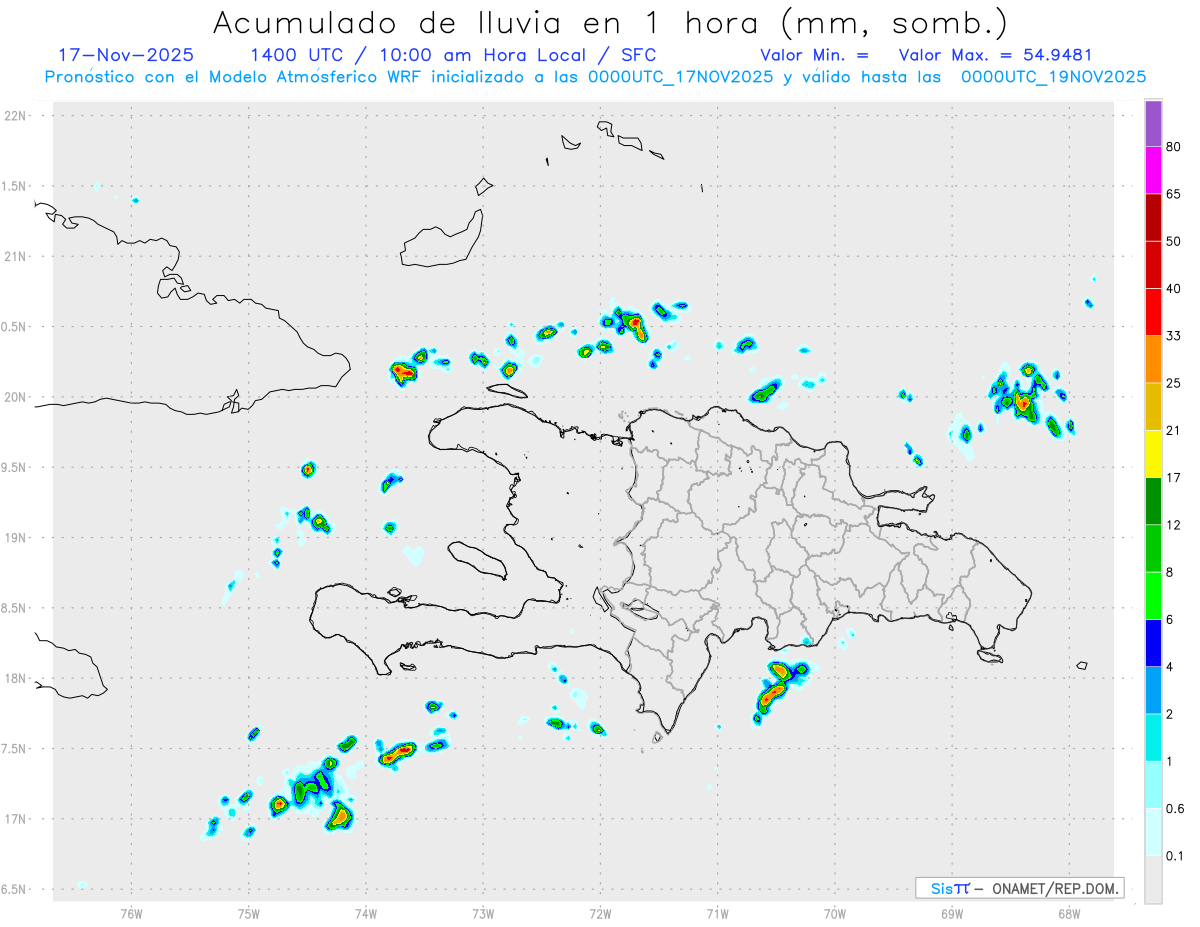The height and width of the screenshot is (927, 1200).
Task: Pick the dark blue swatch between 4 and 6
Action: click(x=1153, y=643)
